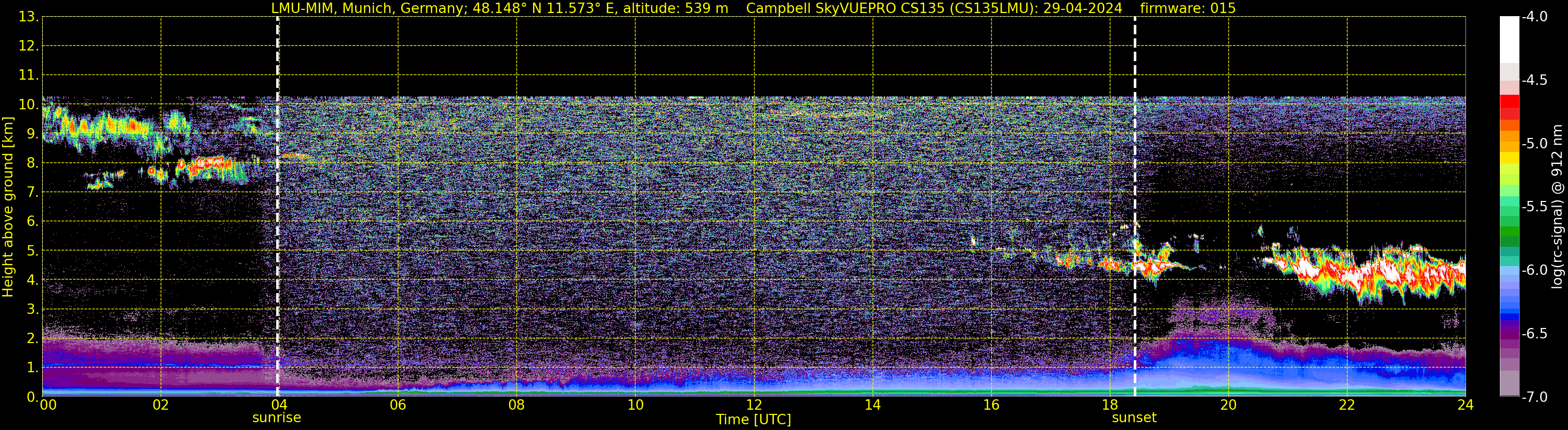1568x430 pixels.
Task: Click the white segment of the colorbar
Action: tap(1510, 40)
